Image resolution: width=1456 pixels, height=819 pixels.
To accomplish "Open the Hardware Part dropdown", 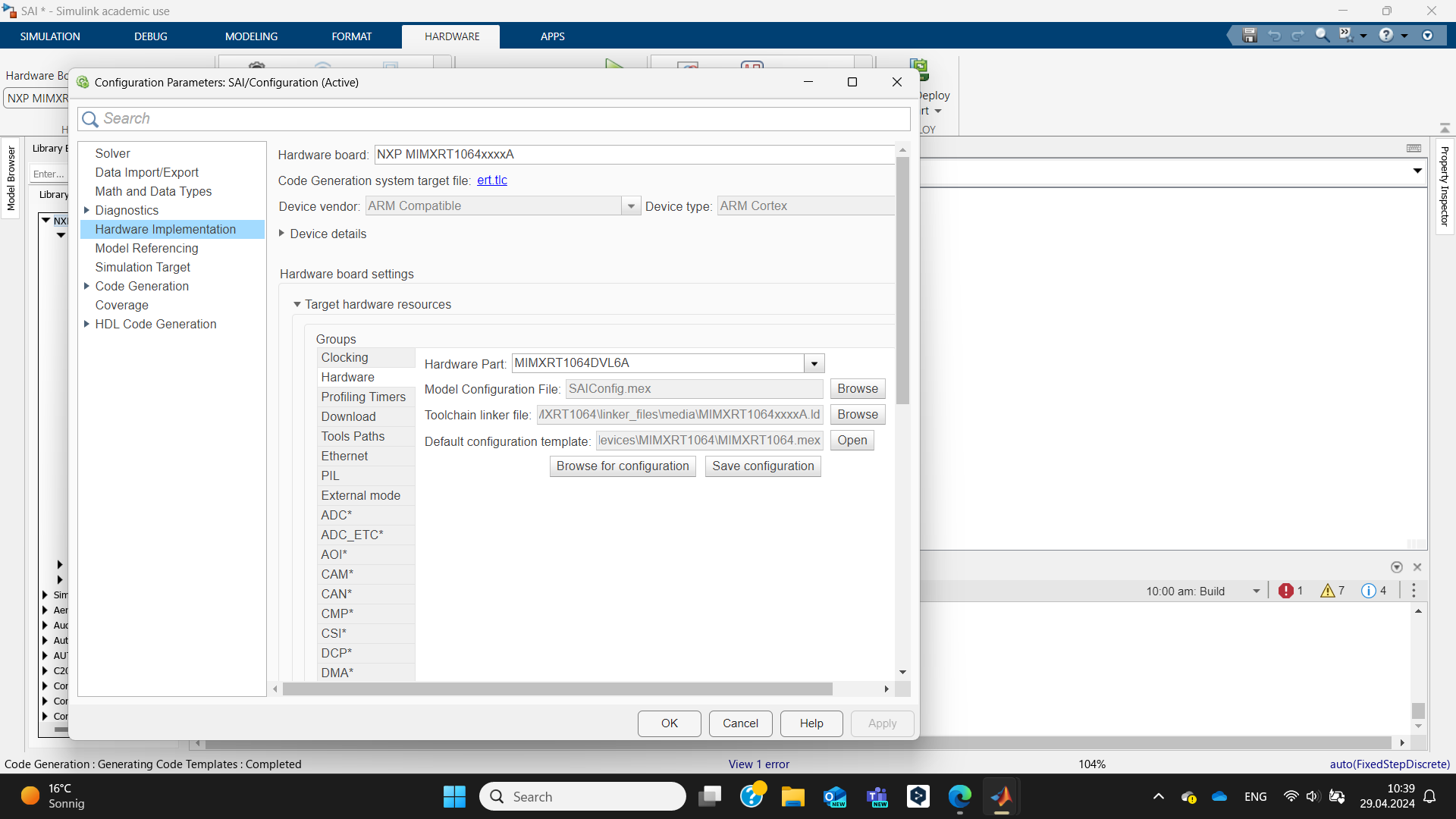I will click(814, 364).
